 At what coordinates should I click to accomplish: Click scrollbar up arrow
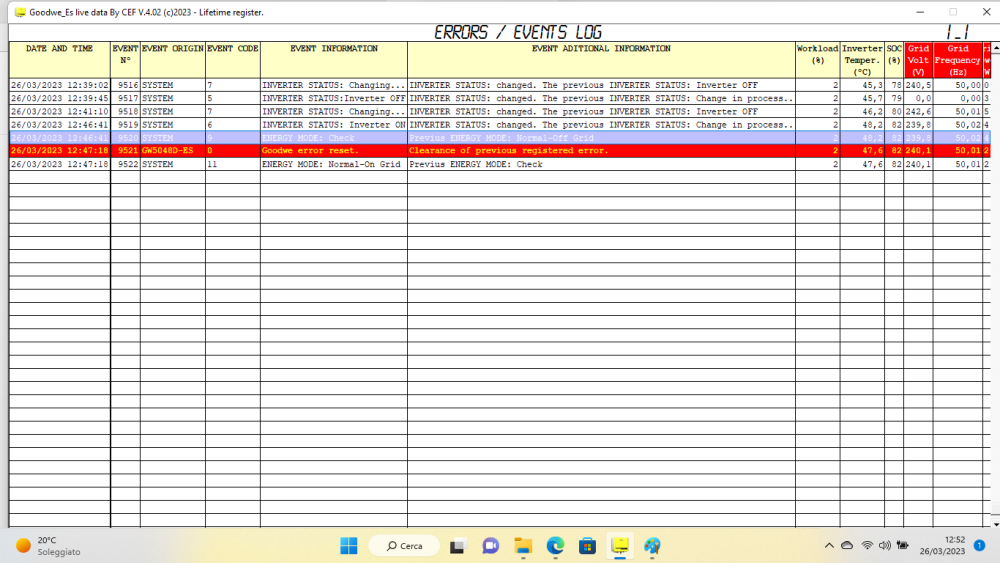pos(996,48)
